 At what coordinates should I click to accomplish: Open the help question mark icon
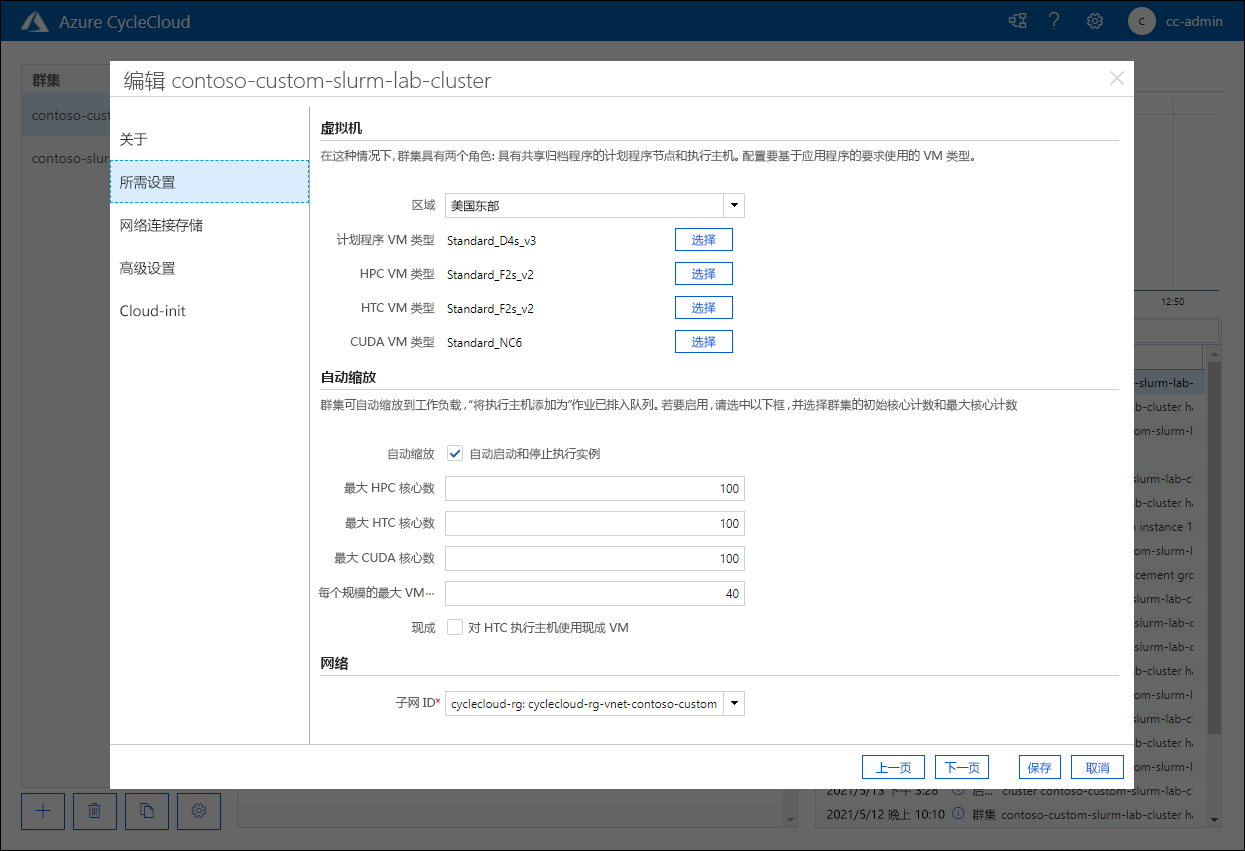point(1054,21)
